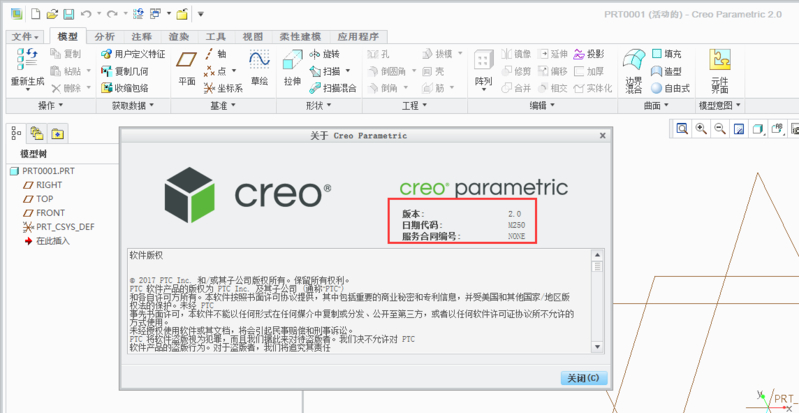Click the Repaint icon in graphics toolbar
Image resolution: width=799 pixels, height=413 pixels.
(x=739, y=128)
